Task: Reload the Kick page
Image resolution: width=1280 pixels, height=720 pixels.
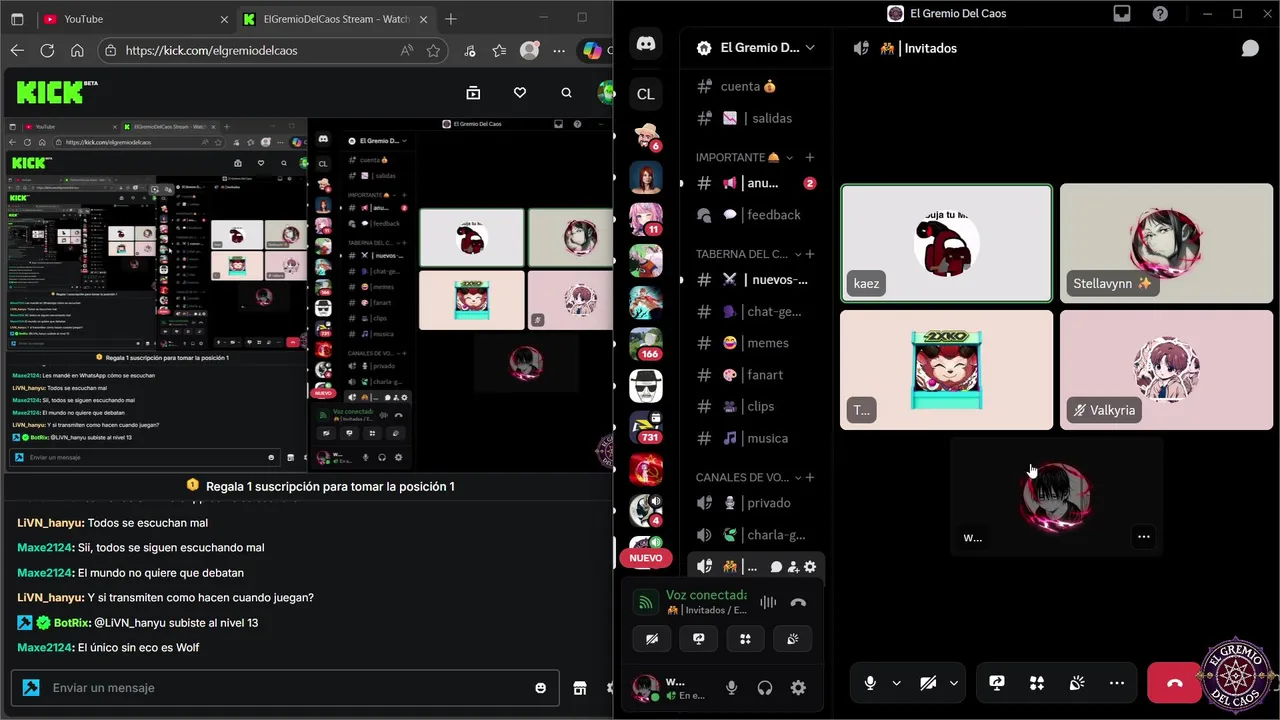Action: [47, 50]
